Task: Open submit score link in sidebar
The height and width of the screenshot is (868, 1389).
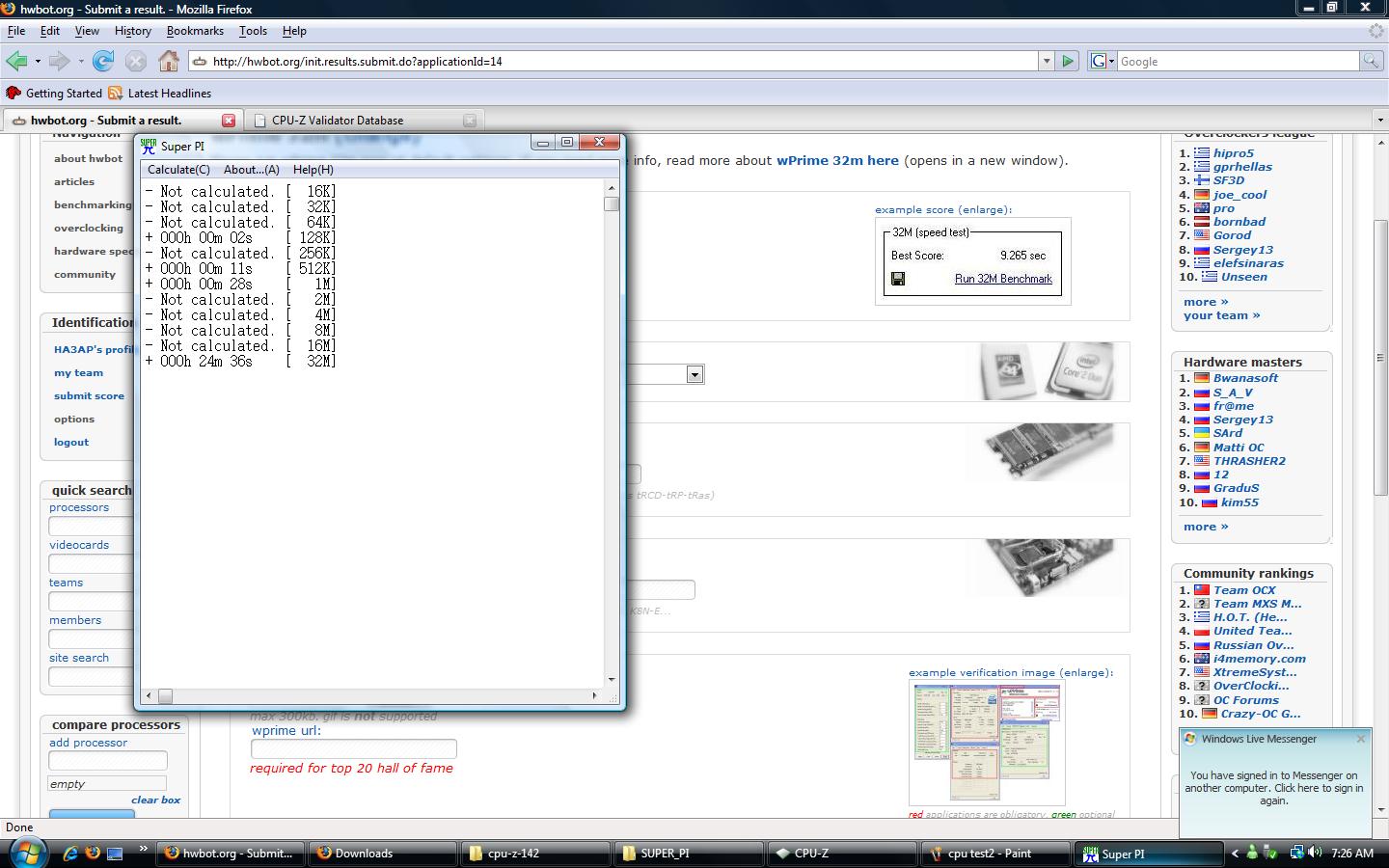Action: tap(89, 395)
